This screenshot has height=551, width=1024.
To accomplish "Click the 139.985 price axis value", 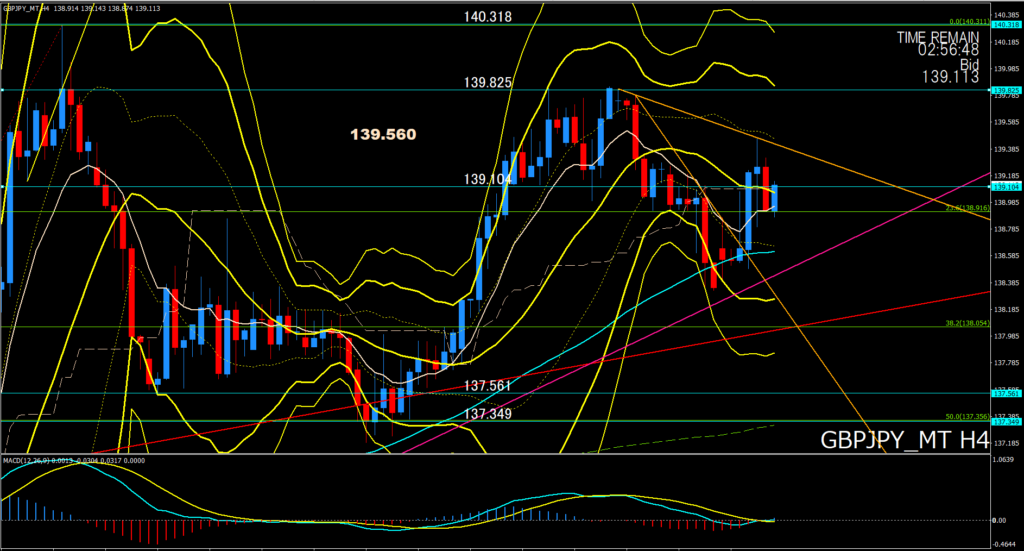I will click(1007, 69).
